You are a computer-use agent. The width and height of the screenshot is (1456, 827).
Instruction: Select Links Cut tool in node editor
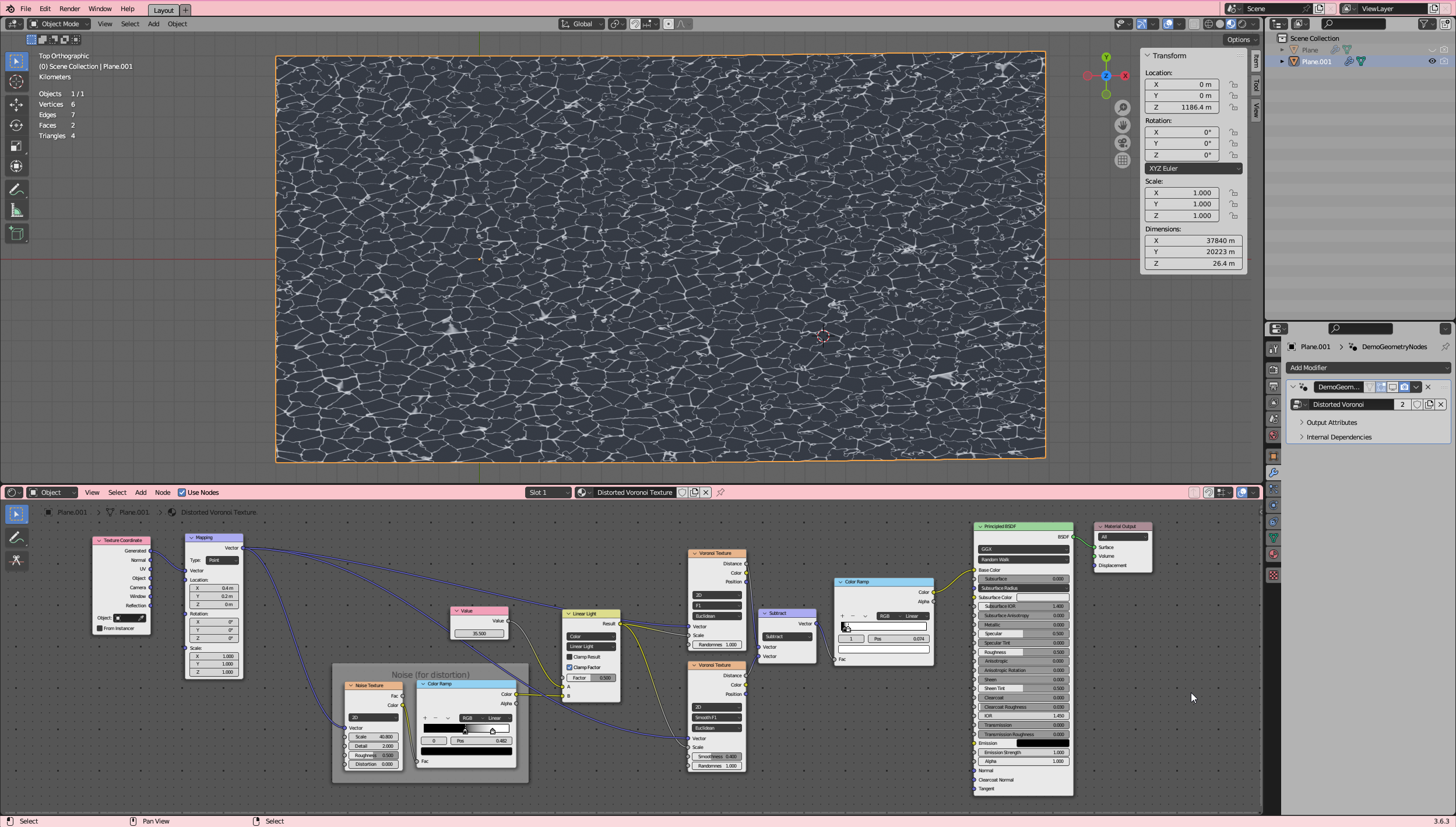tap(16, 561)
